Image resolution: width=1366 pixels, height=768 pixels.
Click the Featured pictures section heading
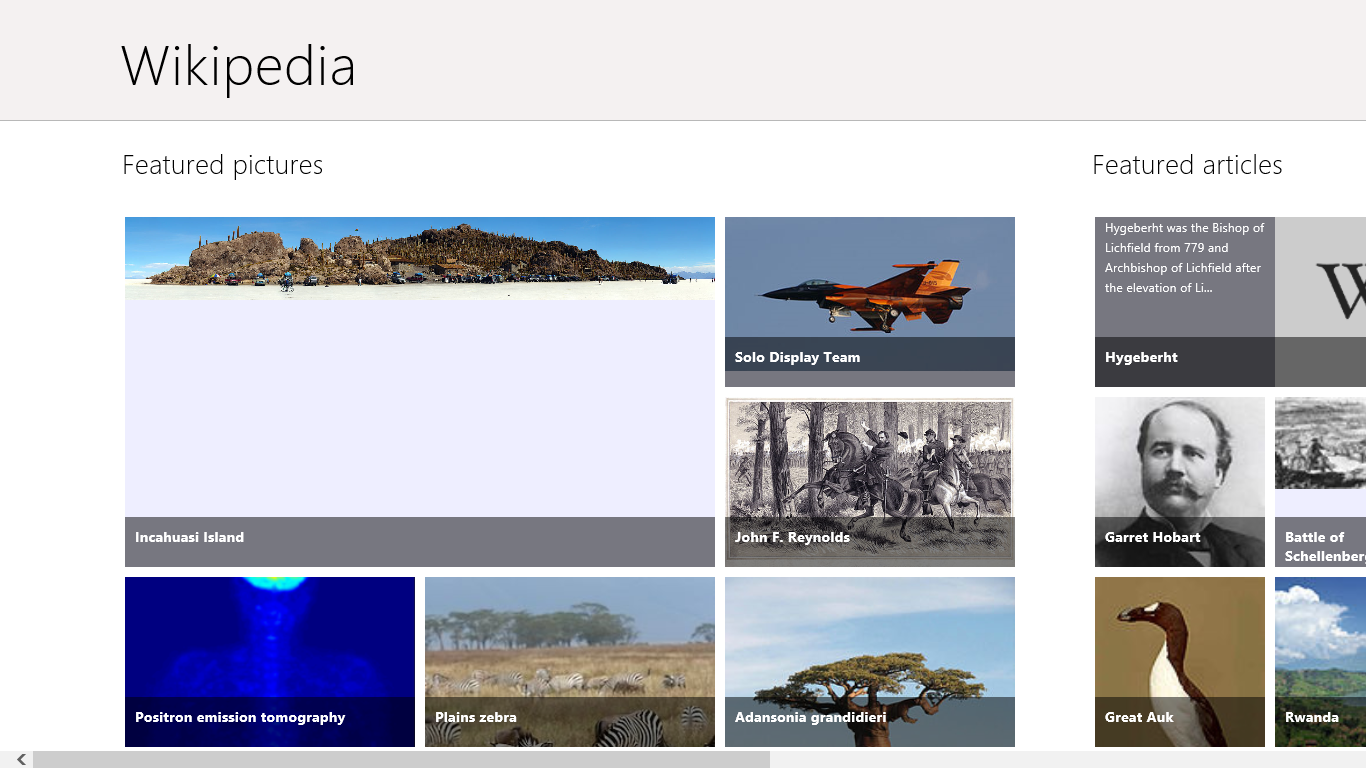[222, 165]
